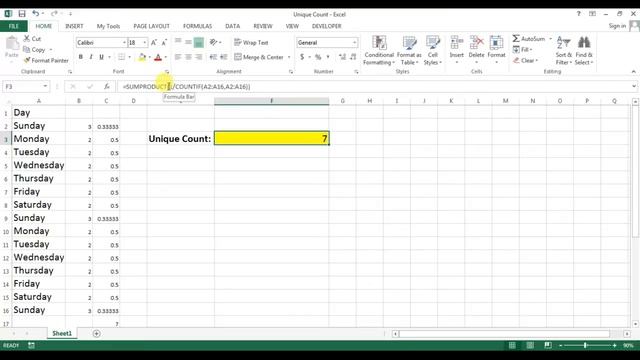Toggle align text right
This screenshot has width=640, height=360.
198,57
